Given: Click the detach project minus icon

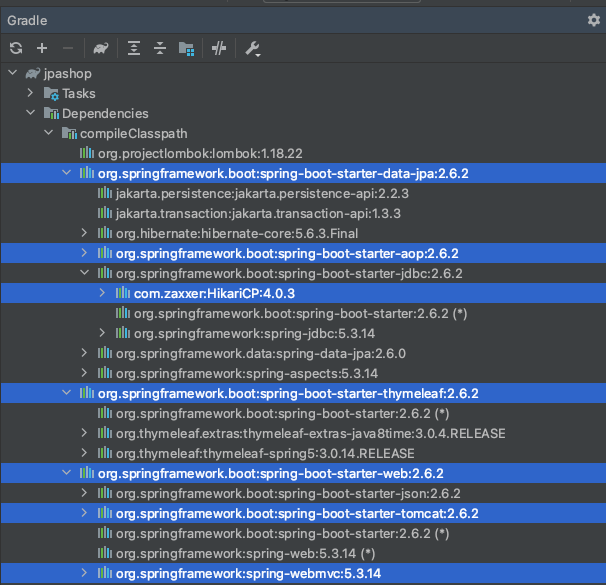Looking at the screenshot, I should click(68, 48).
